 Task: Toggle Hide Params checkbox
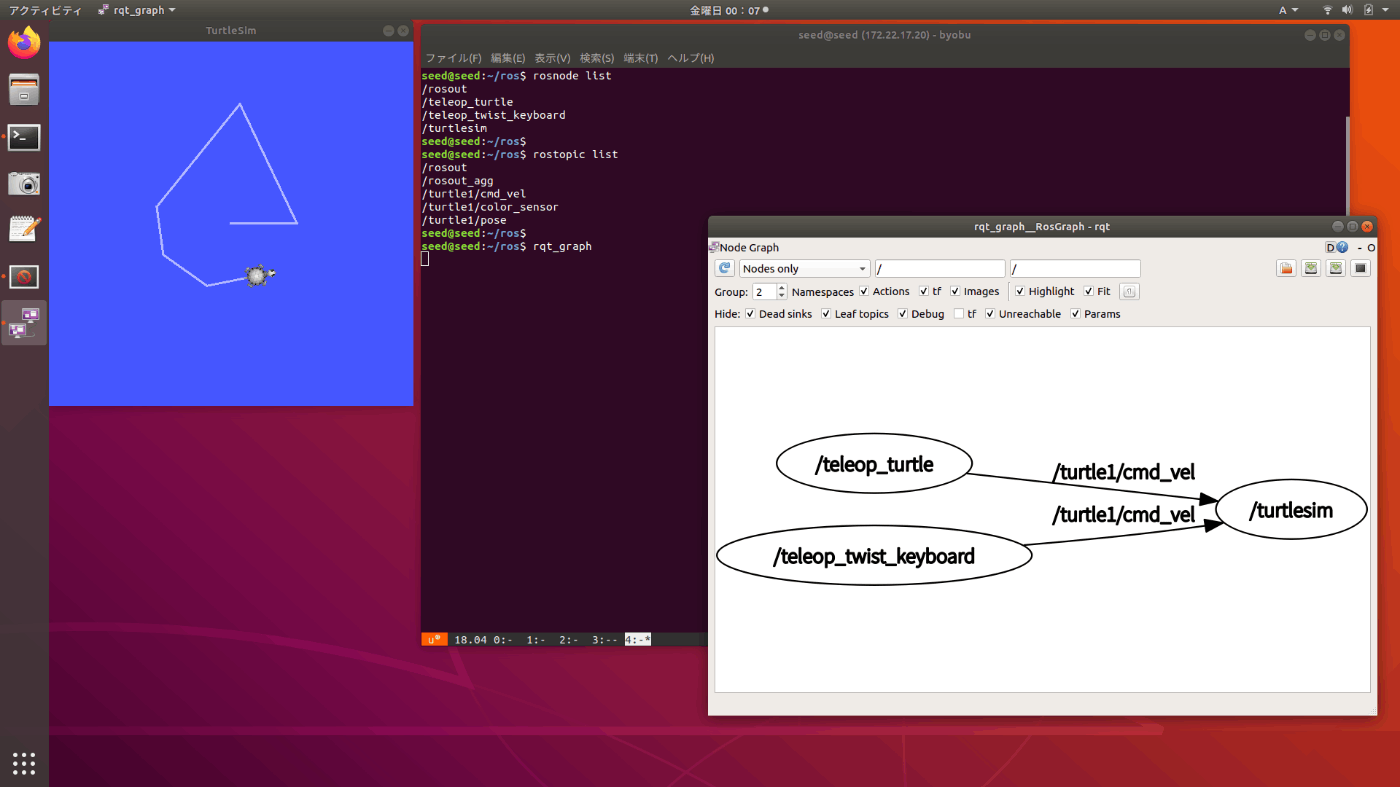[1076, 314]
